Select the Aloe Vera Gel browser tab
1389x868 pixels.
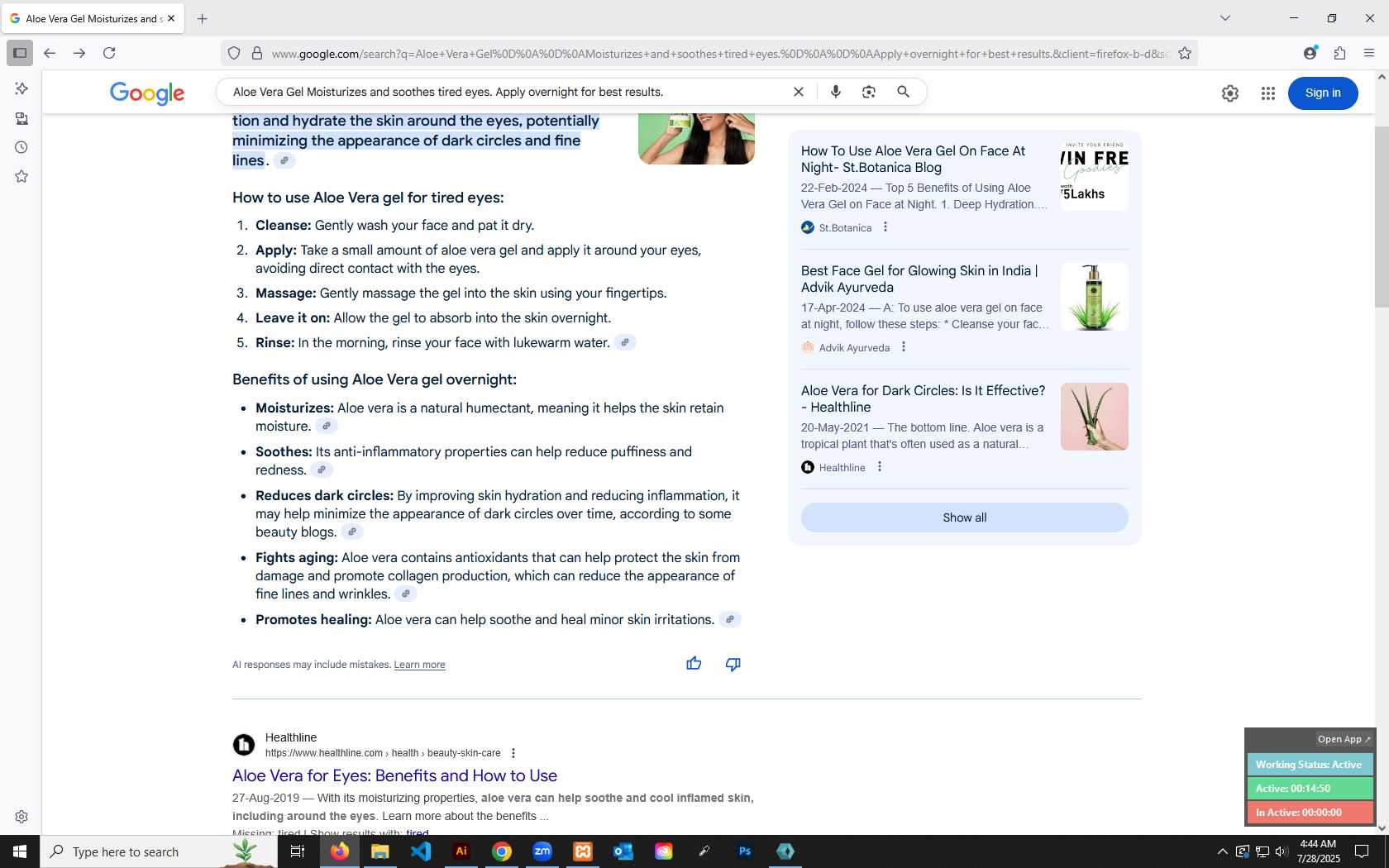tap(92, 18)
